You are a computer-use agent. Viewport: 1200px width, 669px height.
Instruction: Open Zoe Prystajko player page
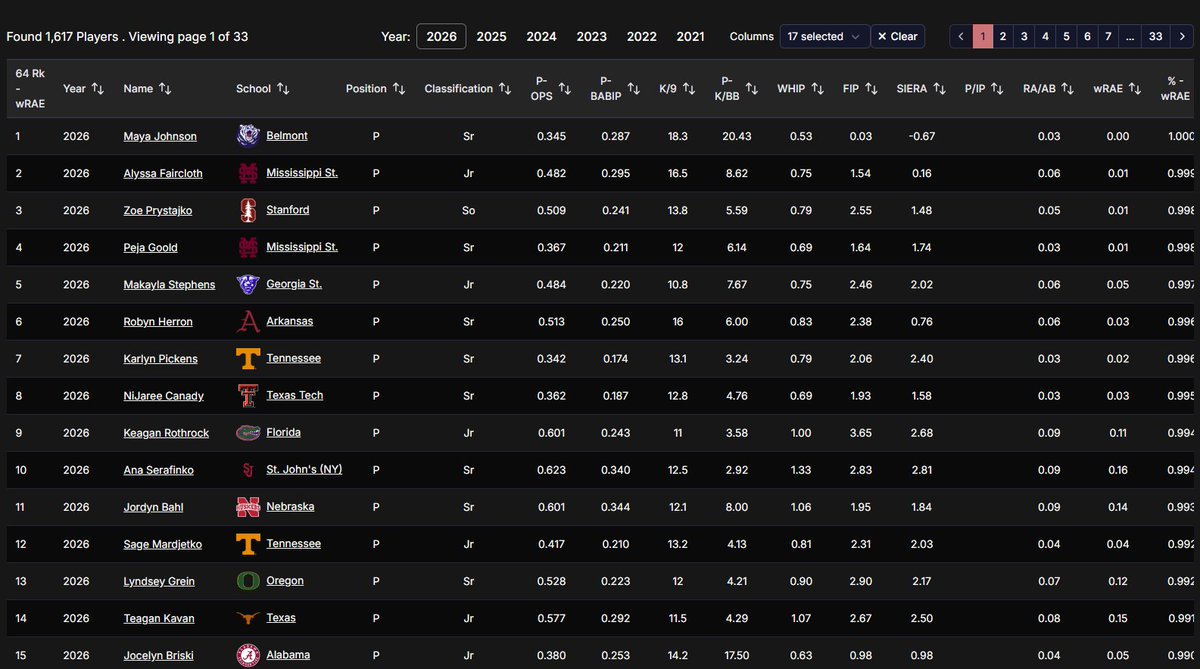[x=160, y=210]
